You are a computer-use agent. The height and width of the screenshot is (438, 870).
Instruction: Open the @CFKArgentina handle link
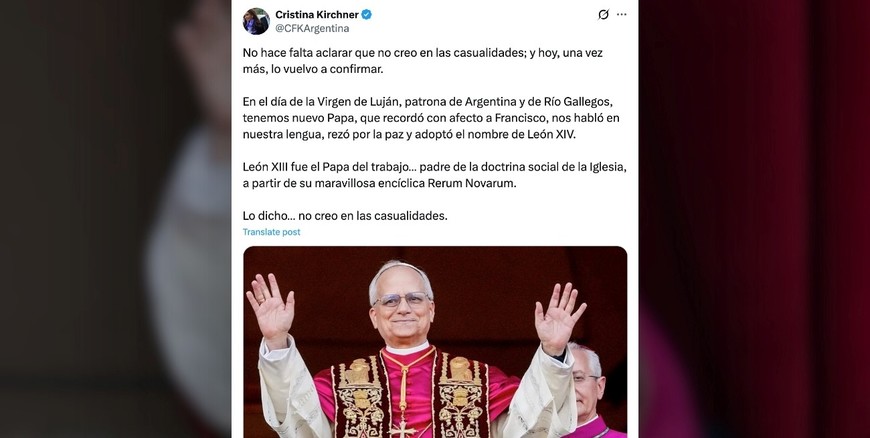coord(312,28)
